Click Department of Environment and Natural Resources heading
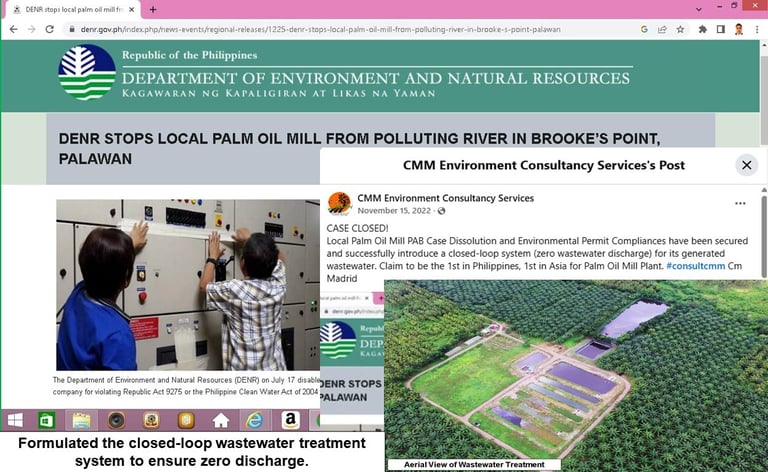Image resolution: width=768 pixels, height=472 pixels. (x=376, y=78)
